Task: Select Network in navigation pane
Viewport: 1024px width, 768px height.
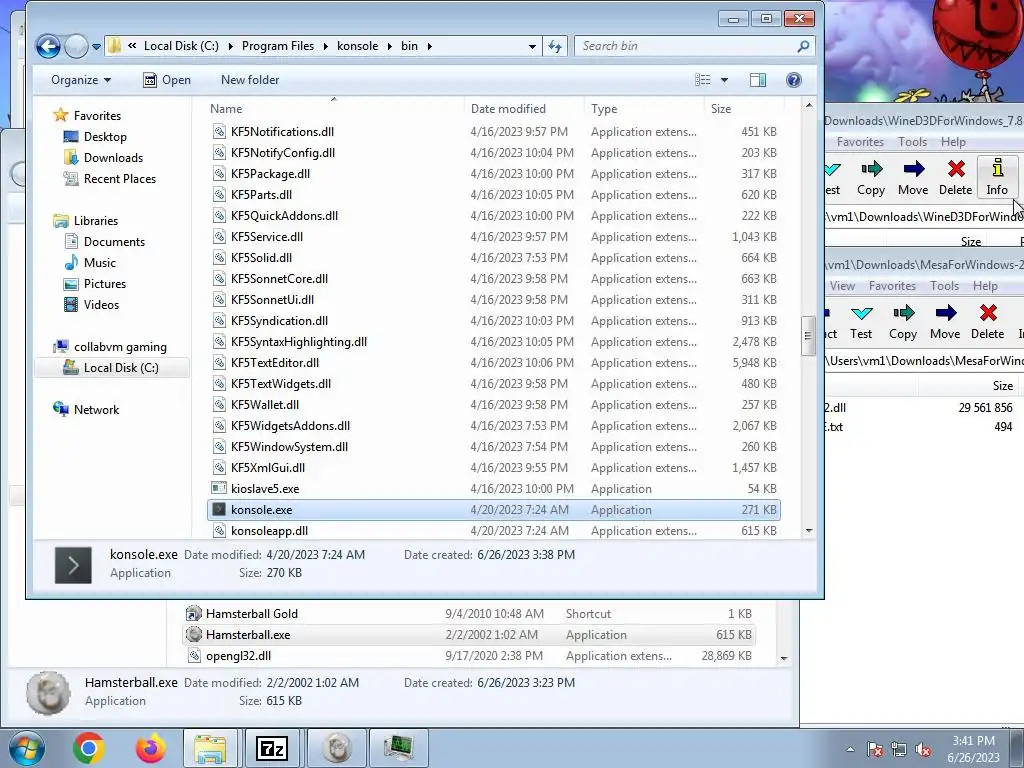Action: [96, 409]
